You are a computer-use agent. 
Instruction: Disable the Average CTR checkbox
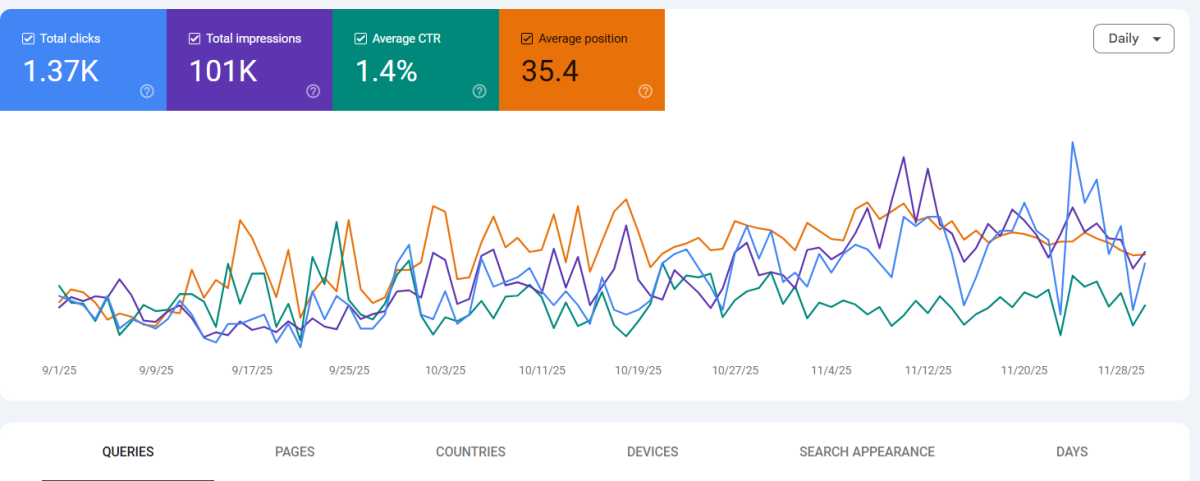(360, 39)
